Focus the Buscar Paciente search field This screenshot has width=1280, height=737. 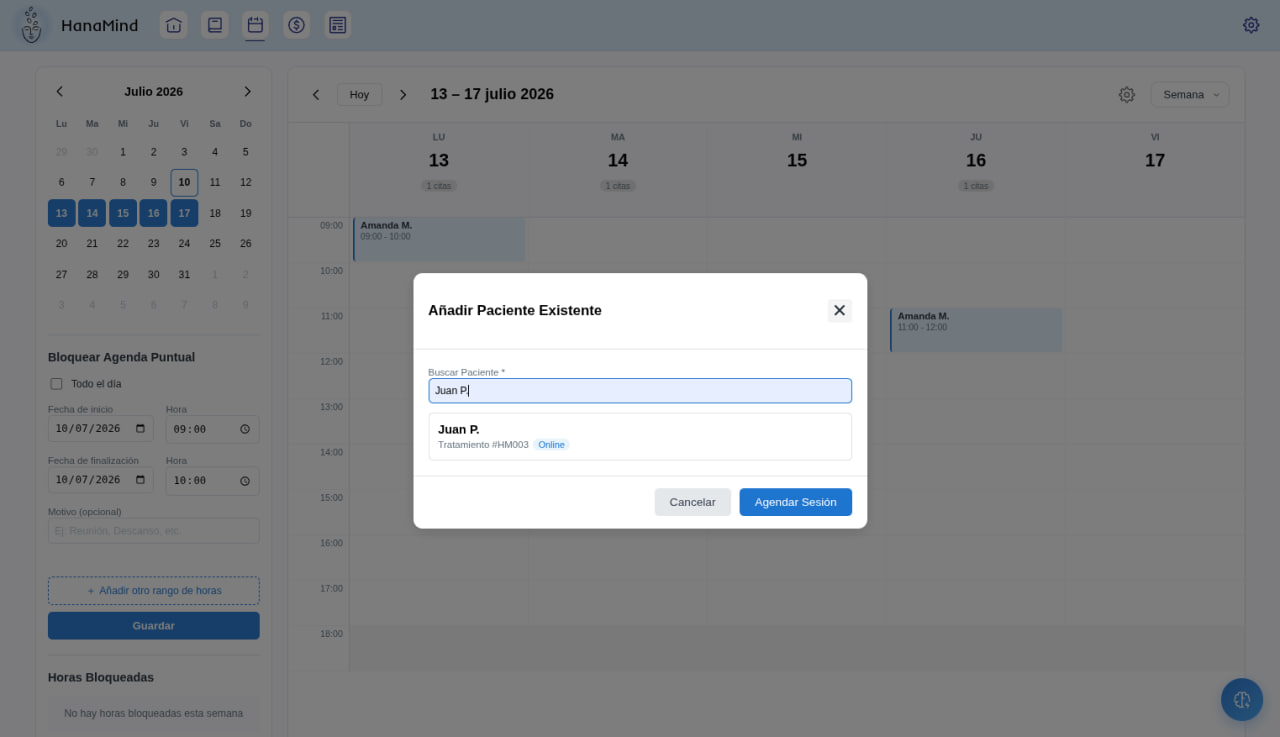point(640,391)
